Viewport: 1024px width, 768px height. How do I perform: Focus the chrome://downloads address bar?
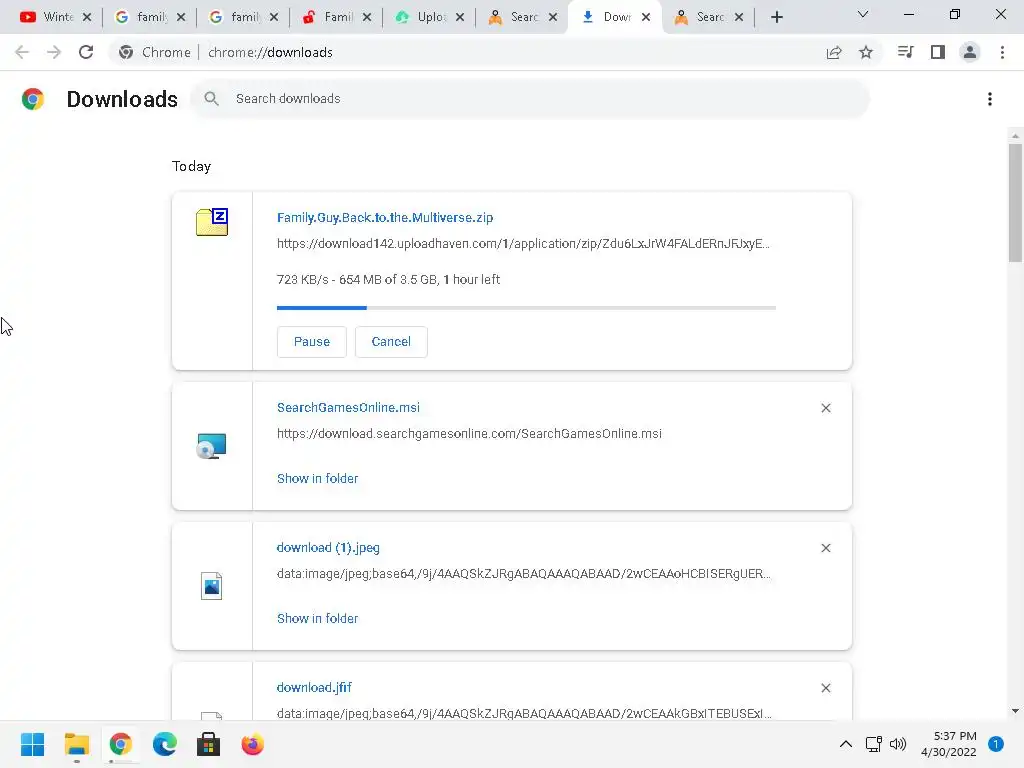click(270, 52)
